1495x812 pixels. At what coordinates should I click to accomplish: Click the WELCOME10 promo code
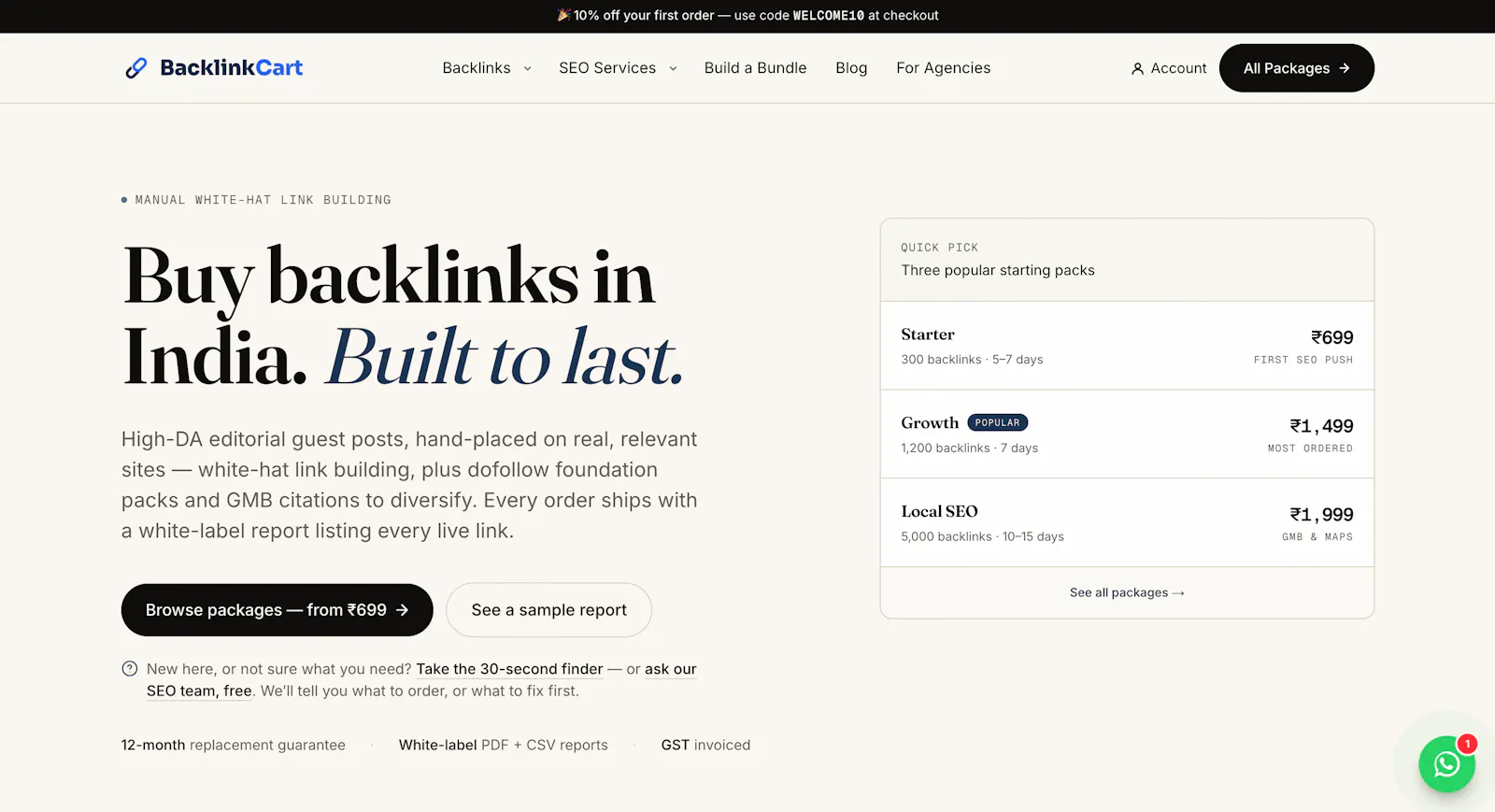click(829, 15)
